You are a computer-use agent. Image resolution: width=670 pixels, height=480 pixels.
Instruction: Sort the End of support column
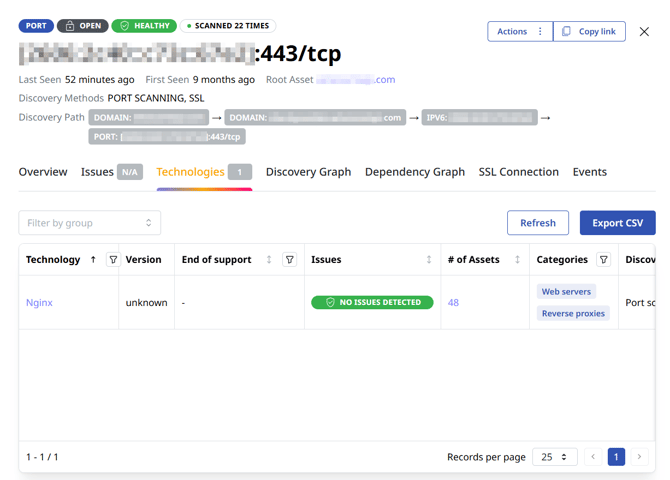point(269,260)
